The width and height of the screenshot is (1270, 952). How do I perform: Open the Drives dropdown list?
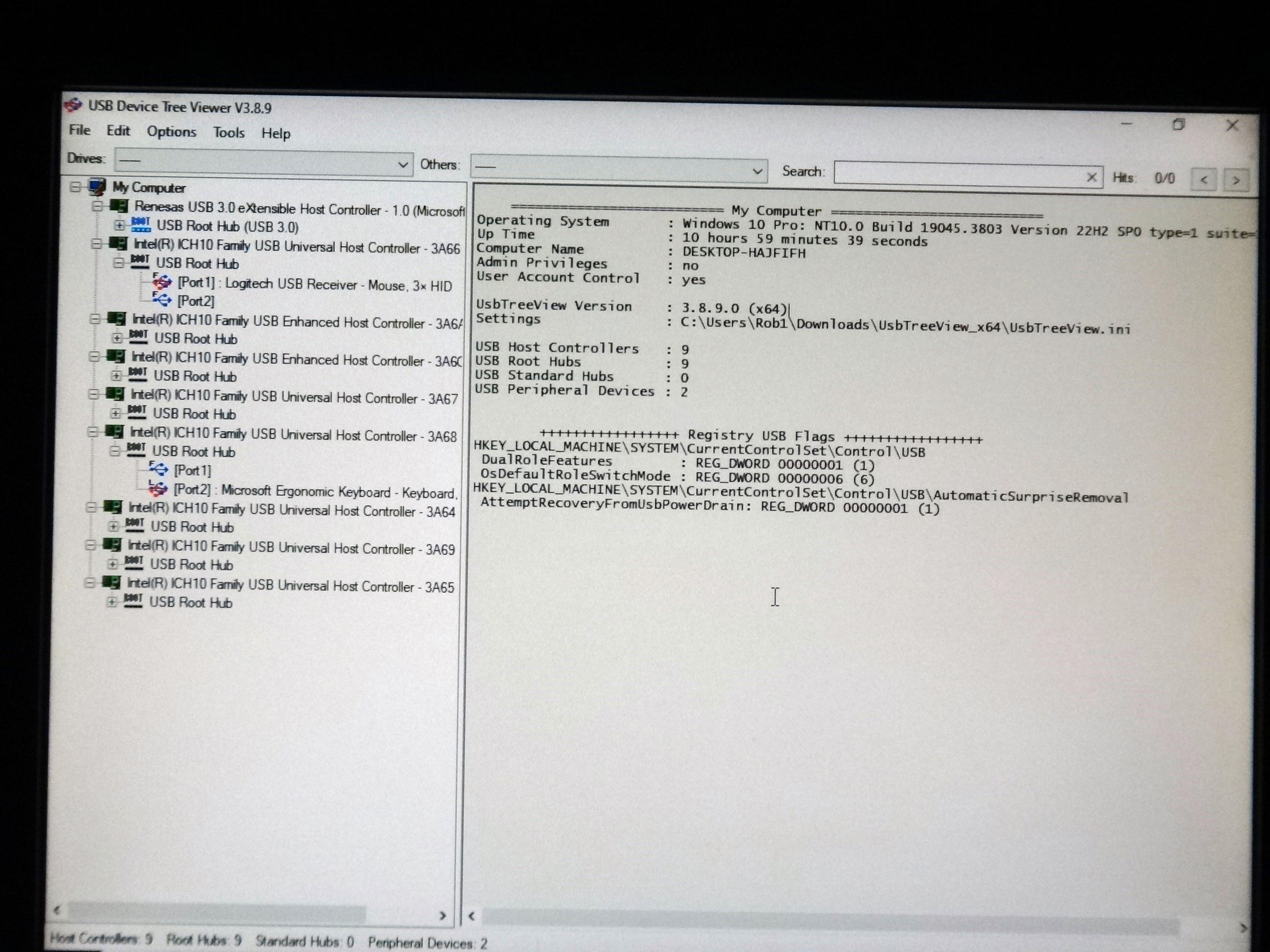pos(264,163)
